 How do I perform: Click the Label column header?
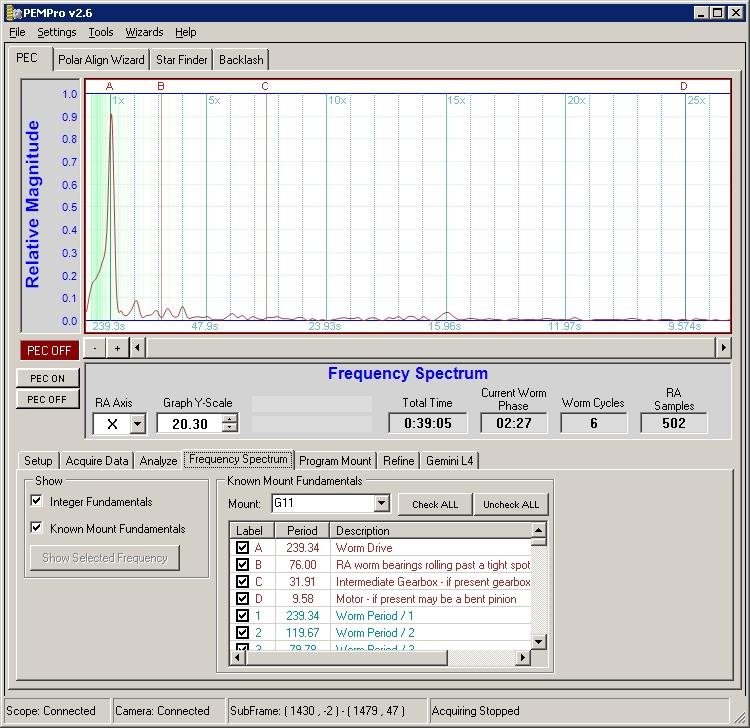pos(252,530)
